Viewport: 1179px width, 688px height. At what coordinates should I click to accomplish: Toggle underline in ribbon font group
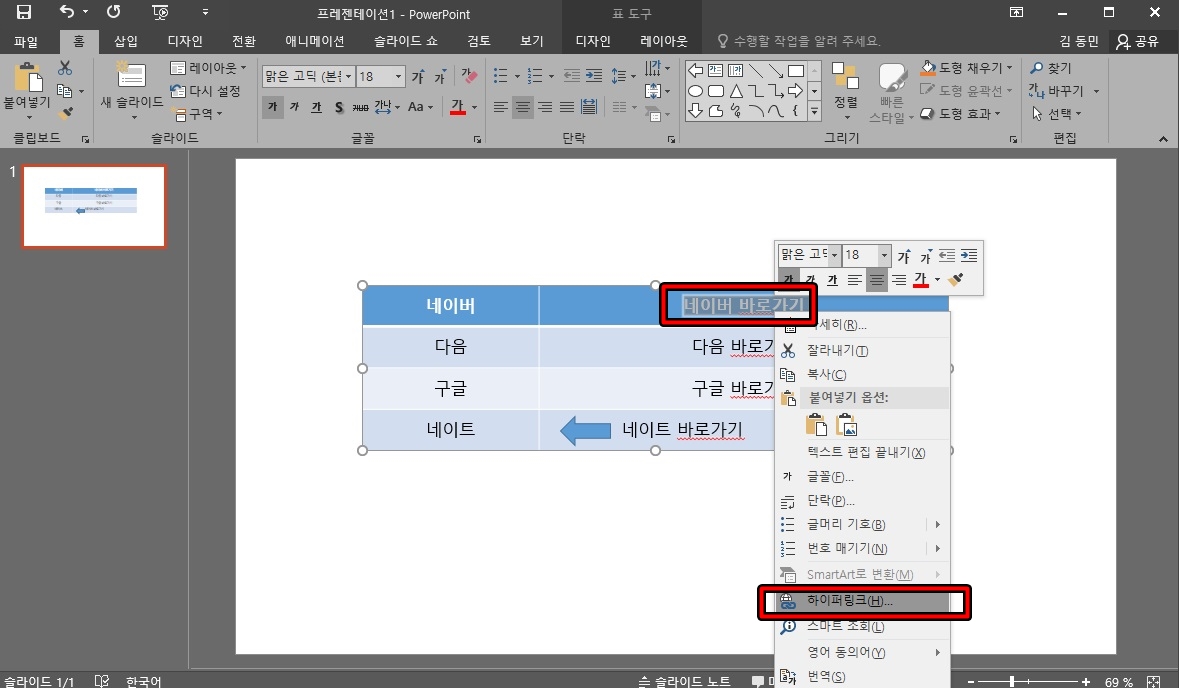pos(317,107)
